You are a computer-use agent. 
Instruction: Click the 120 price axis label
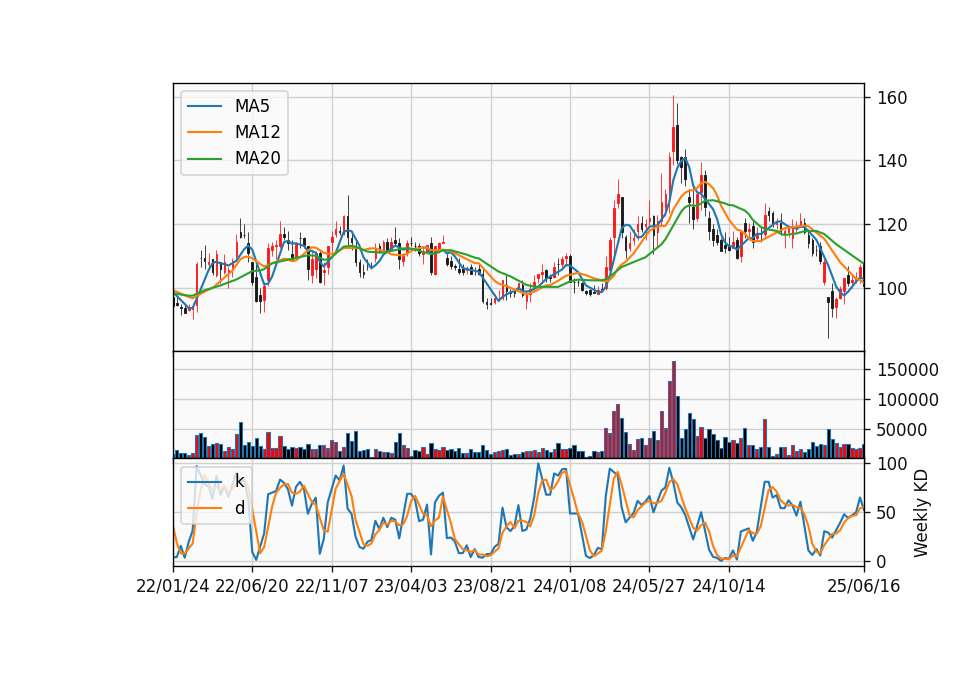(x=892, y=225)
